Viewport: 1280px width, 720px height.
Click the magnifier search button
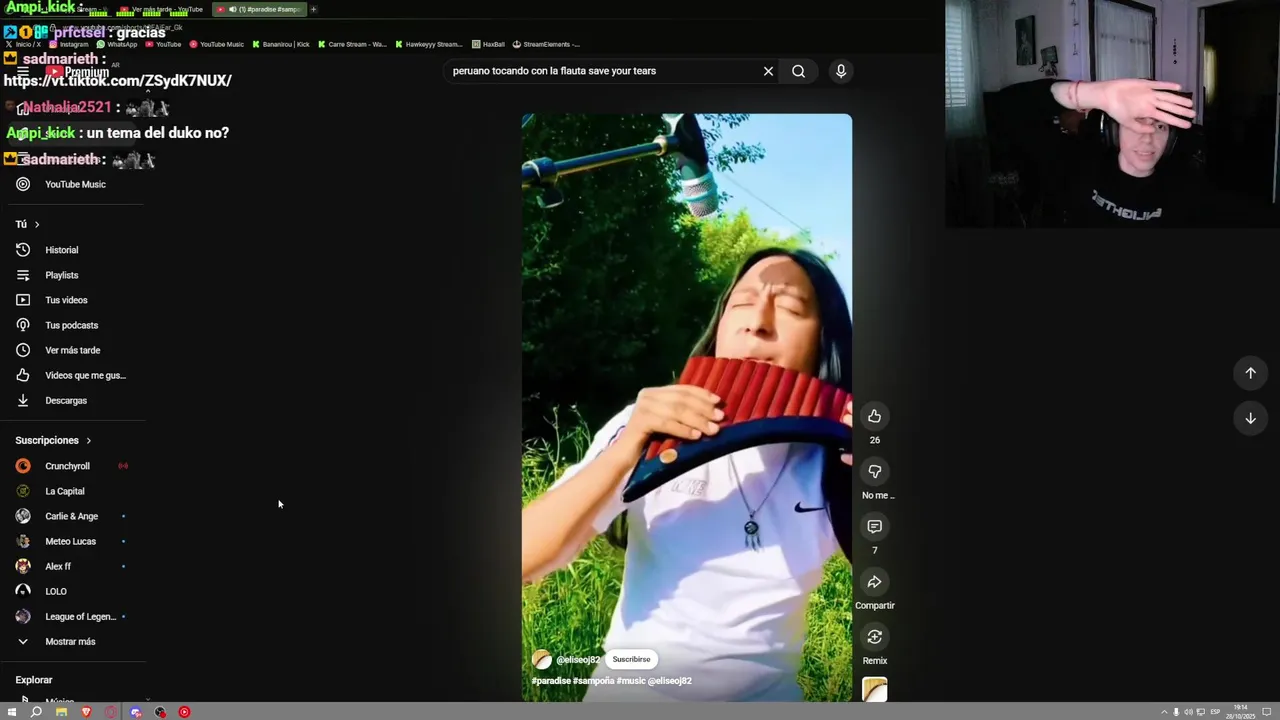click(x=798, y=71)
